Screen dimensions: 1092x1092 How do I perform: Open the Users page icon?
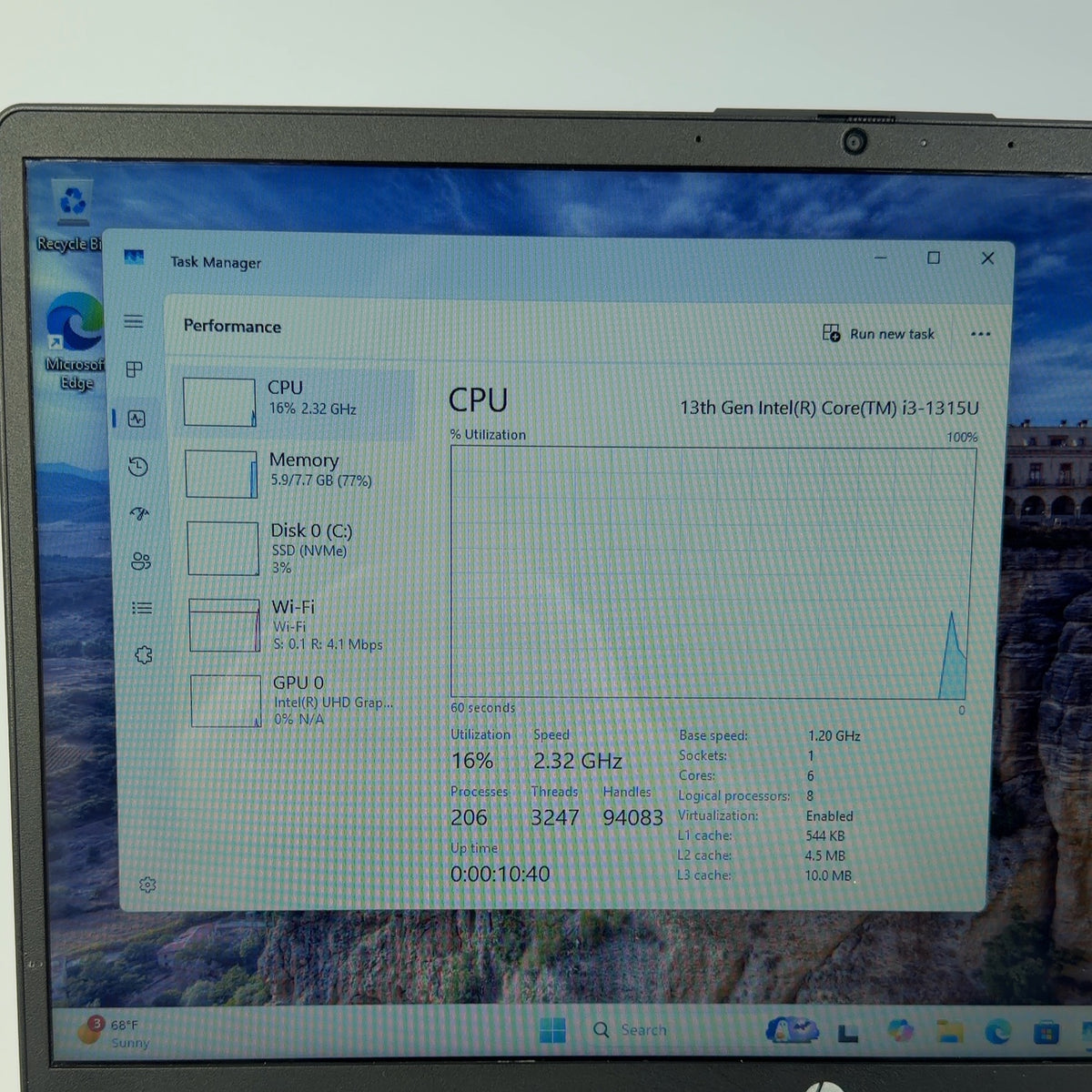(141, 561)
